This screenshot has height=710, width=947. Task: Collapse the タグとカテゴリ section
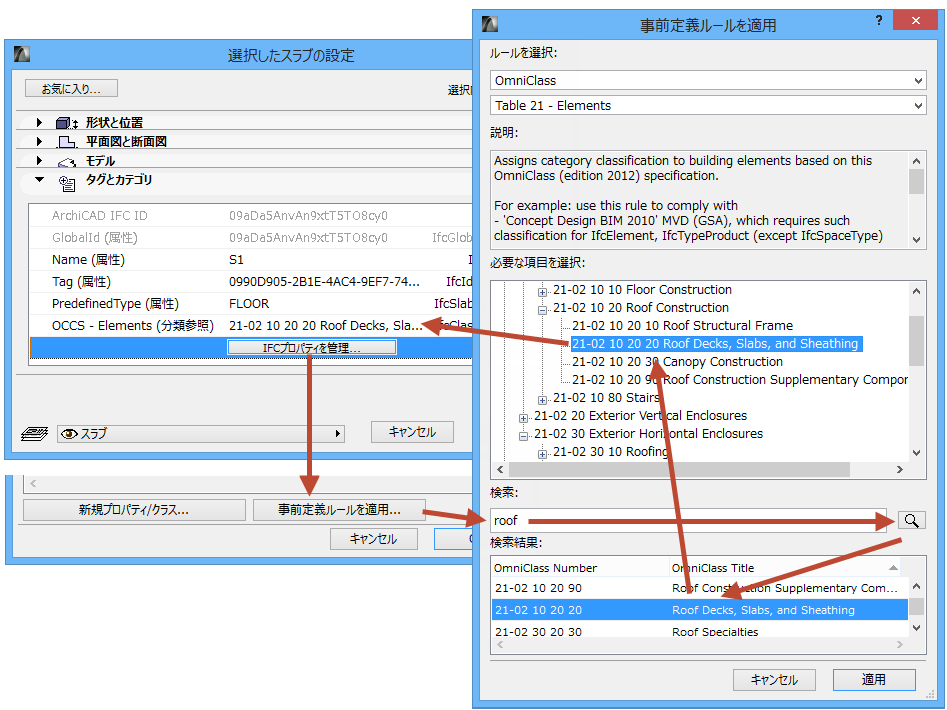point(39,179)
